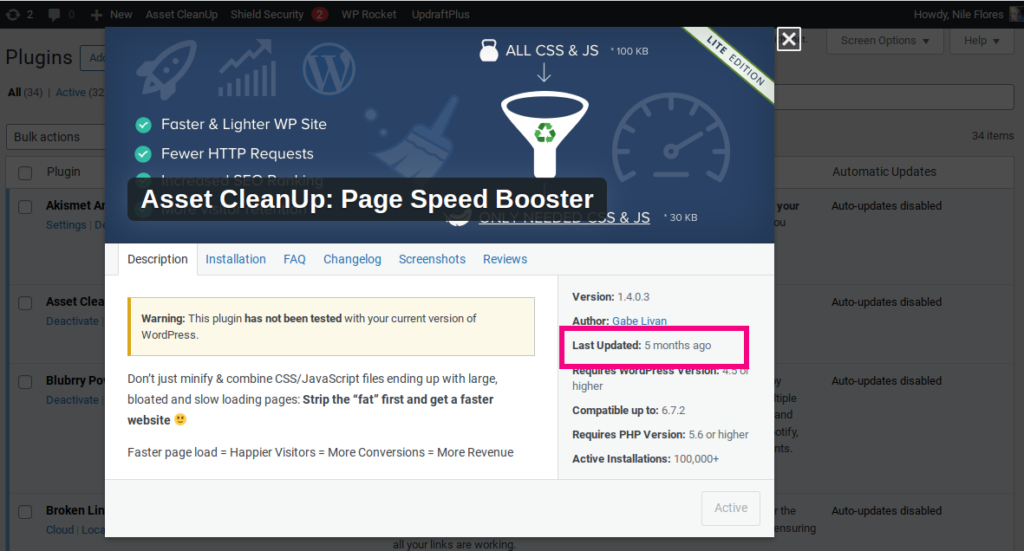The width and height of the screenshot is (1024, 551).
Task: Open the Broken Link Cloud link
Action: [59, 529]
